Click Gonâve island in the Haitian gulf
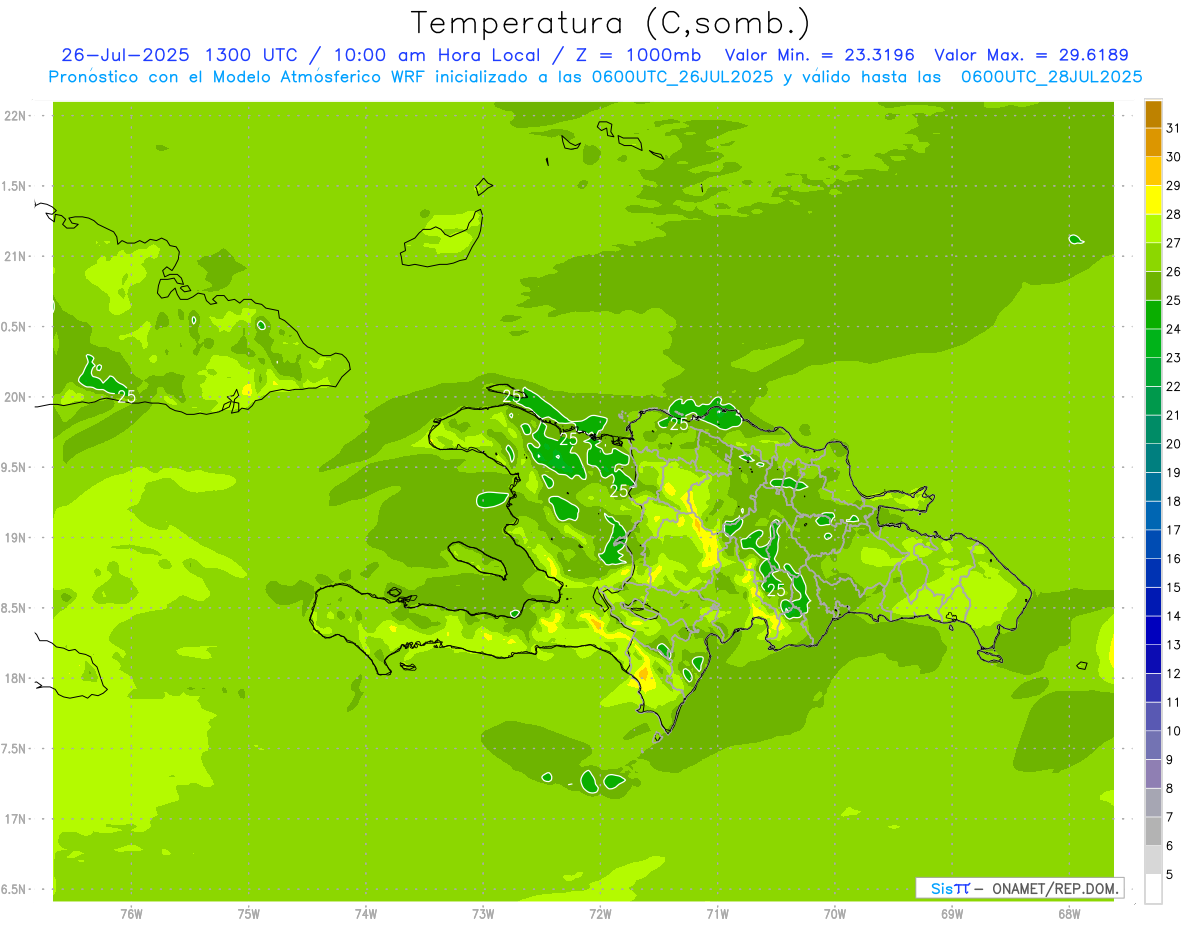The height and width of the screenshot is (927, 1200). click(479, 559)
